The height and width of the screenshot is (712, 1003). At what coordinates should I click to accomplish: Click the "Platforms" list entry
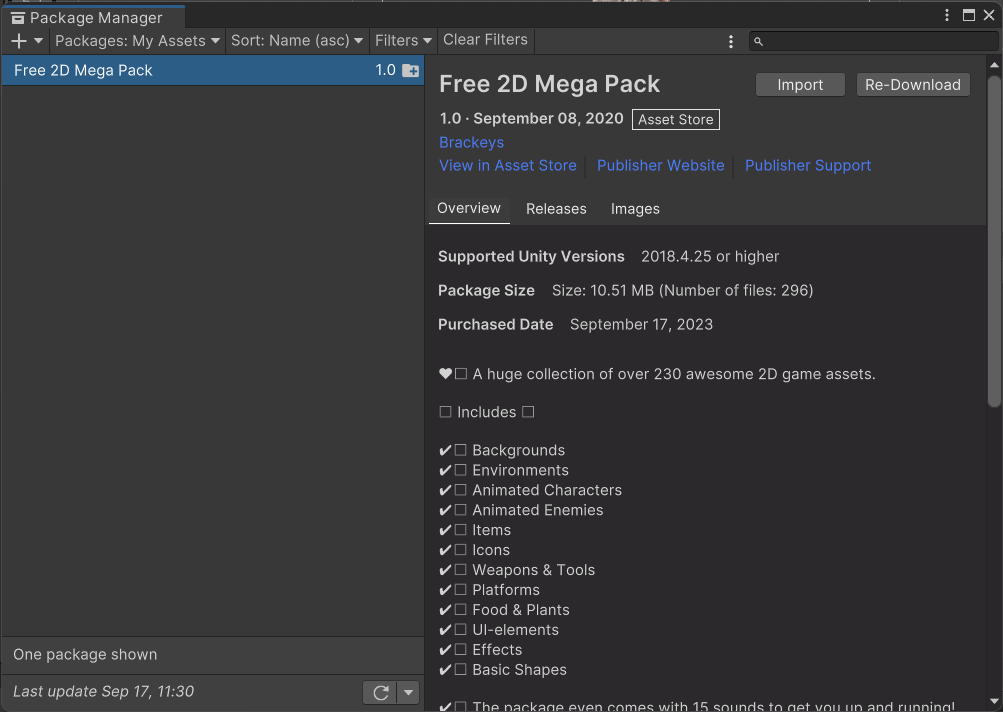click(x=506, y=590)
